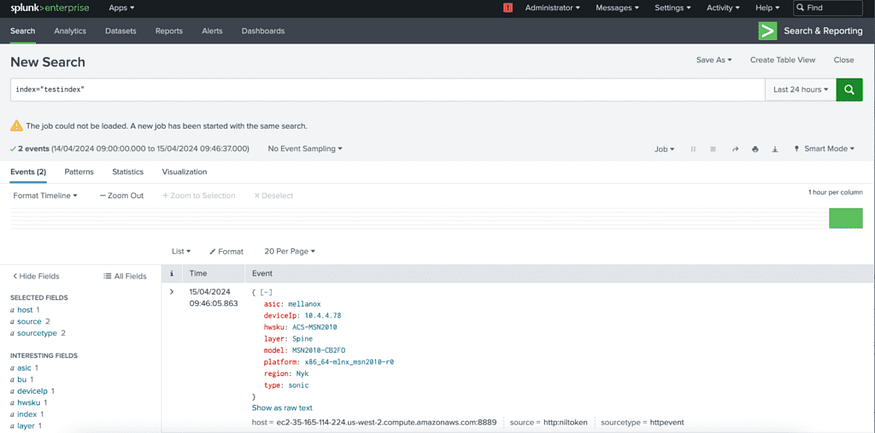This screenshot has height=433, width=875.
Task: Click the deviceIp value 10.4.4.78
Action: point(323,315)
